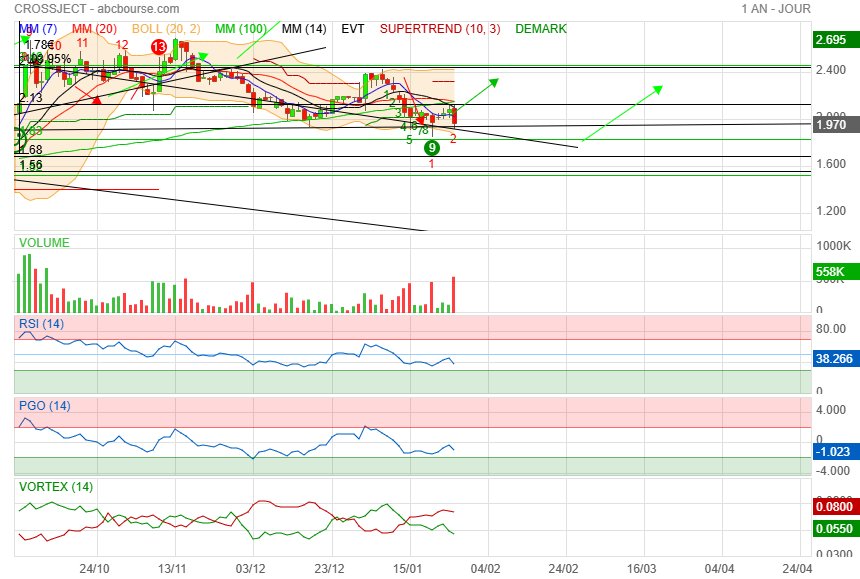Image resolution: width=860 pixels, height=579 pixels.
Task: Click the red 0.0800 Vortex value tag
Action: point(832,507)
